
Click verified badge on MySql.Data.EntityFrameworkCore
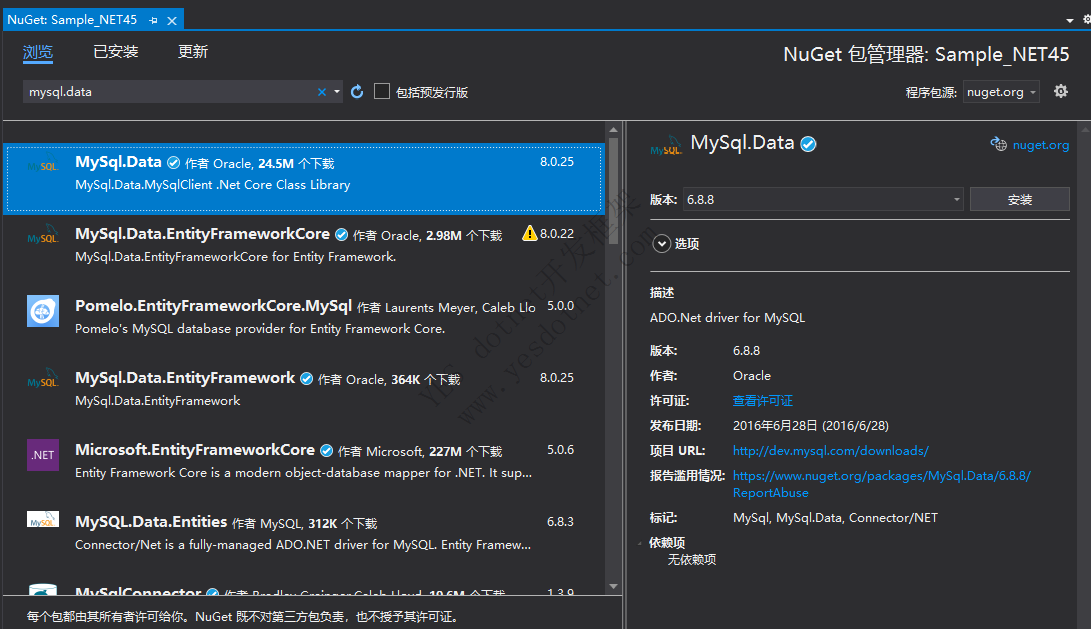(342, 234)
